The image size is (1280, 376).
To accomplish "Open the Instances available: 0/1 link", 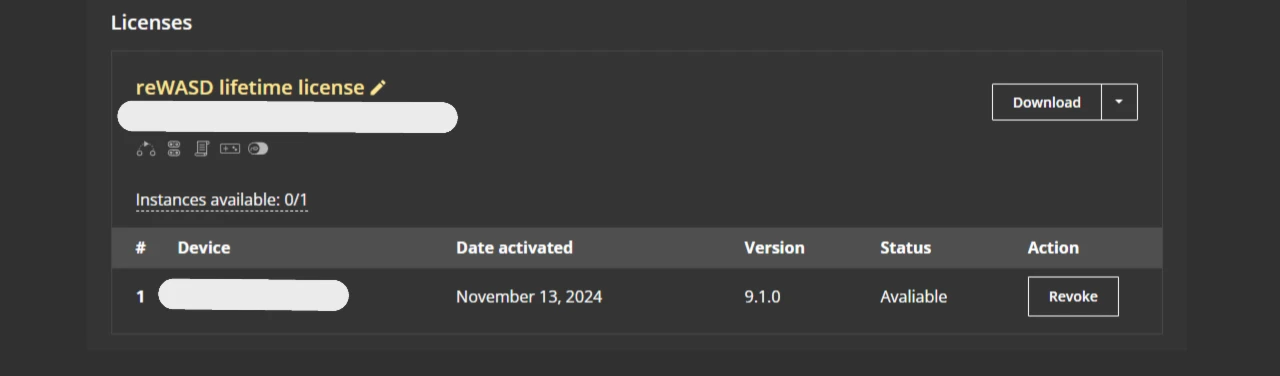I will pyautogui.click(x=222, y=200).
